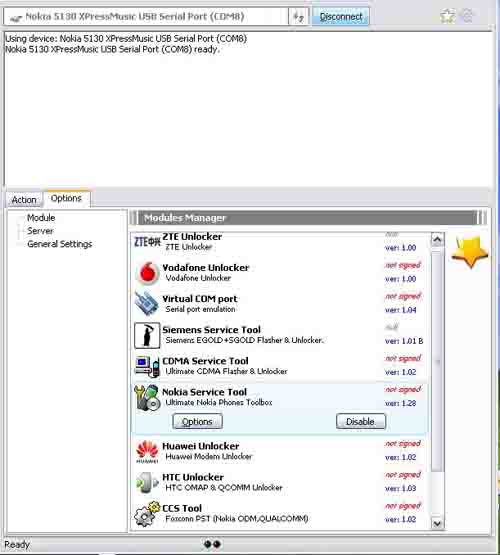The width and height of the screenshot is (500, 555).
Task: Click the refresh ports icon beside Disconnect
Action: click(299, 17)
